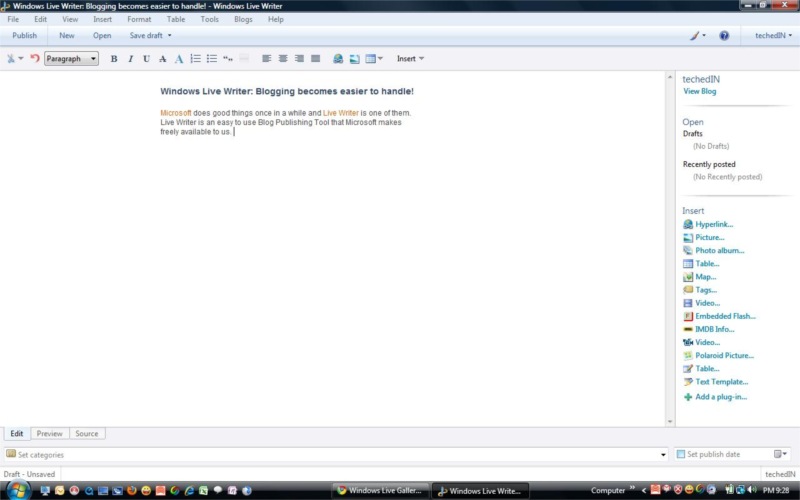Click the Text Template... sidebar link
This screenshot has width=800, height=500.
coord(721,382)
